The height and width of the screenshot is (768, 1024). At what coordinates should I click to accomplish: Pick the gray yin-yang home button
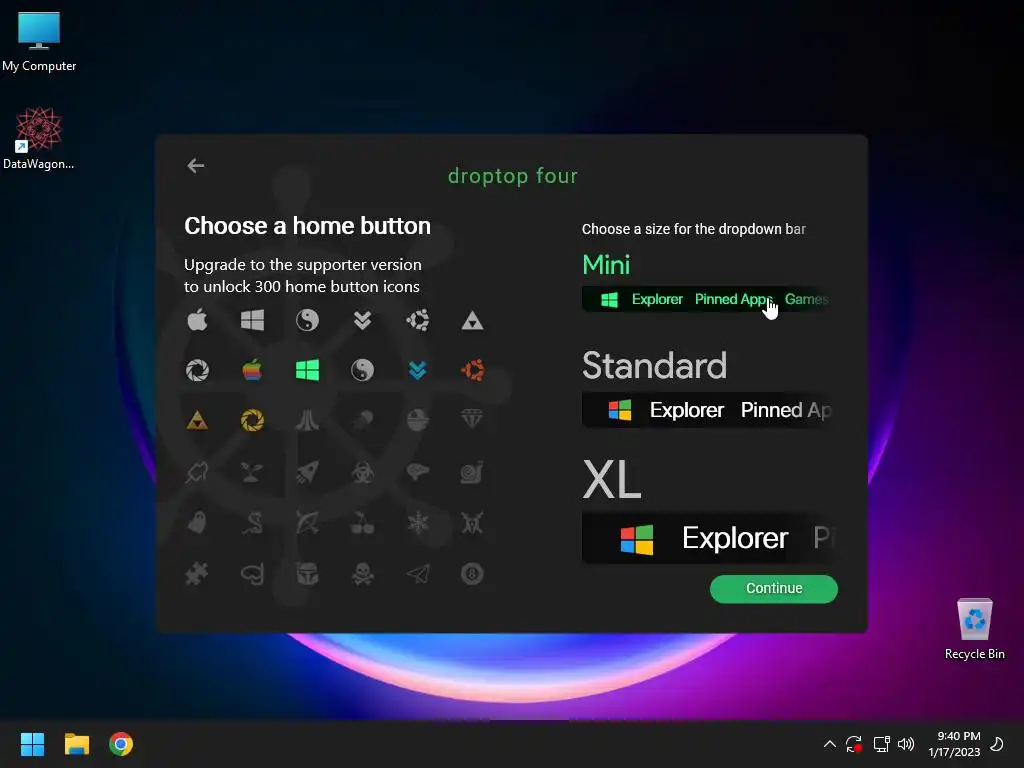362,370
